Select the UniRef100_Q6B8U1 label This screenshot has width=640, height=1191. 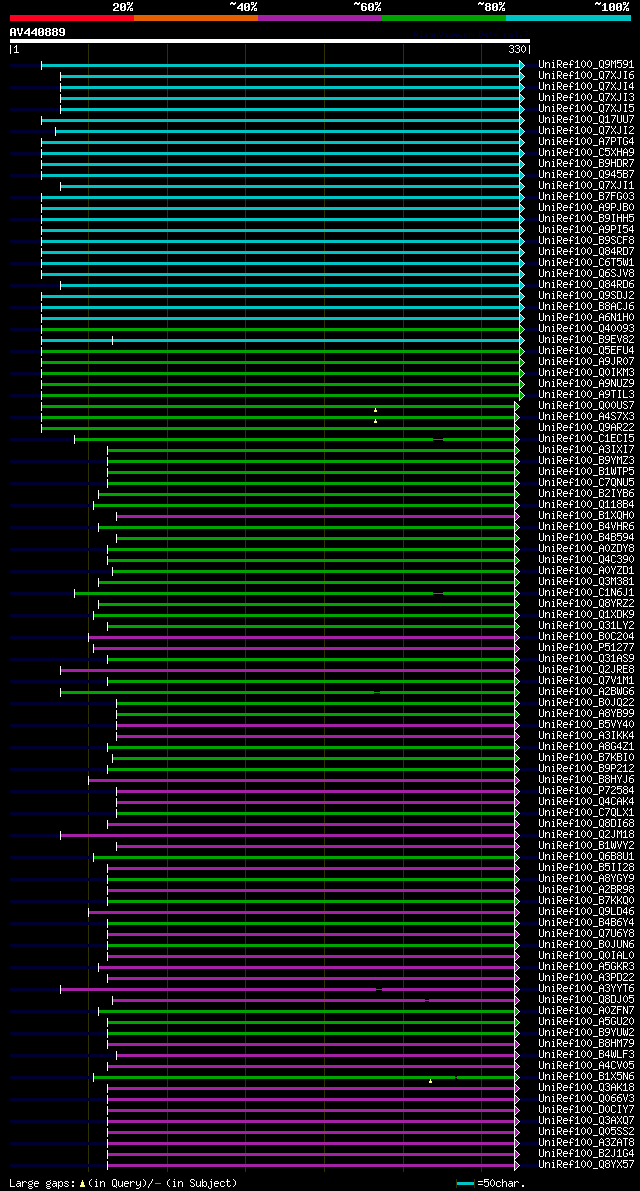[x=586, y=858]
